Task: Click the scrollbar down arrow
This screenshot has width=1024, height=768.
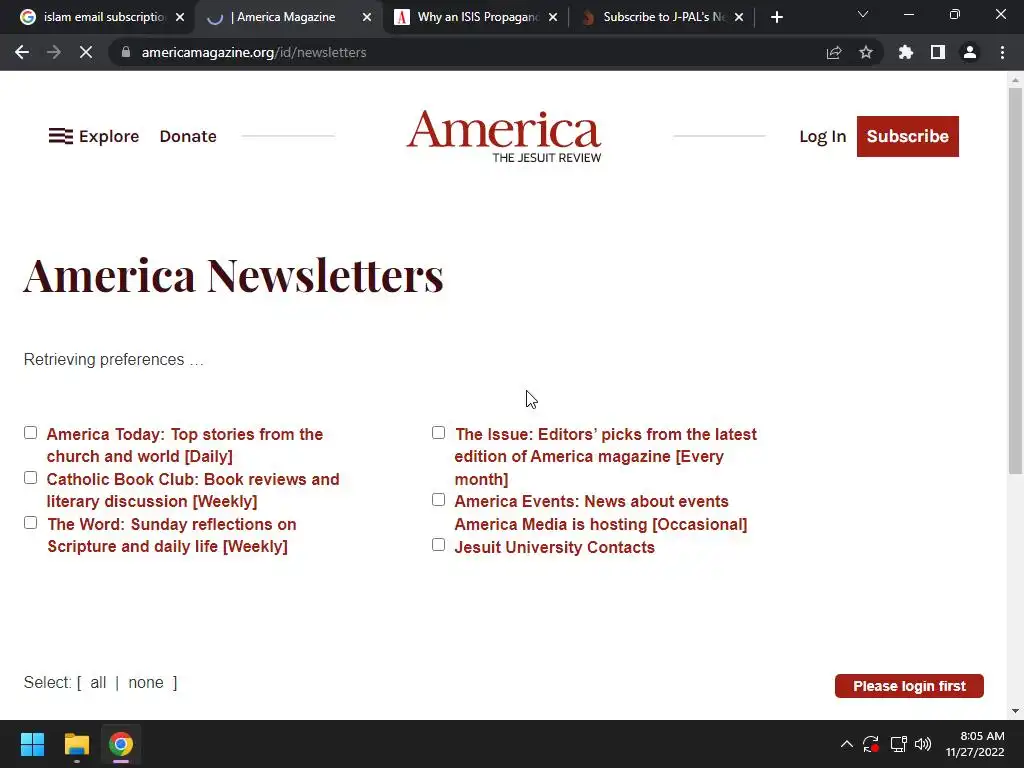Action: coord(1015,711)
